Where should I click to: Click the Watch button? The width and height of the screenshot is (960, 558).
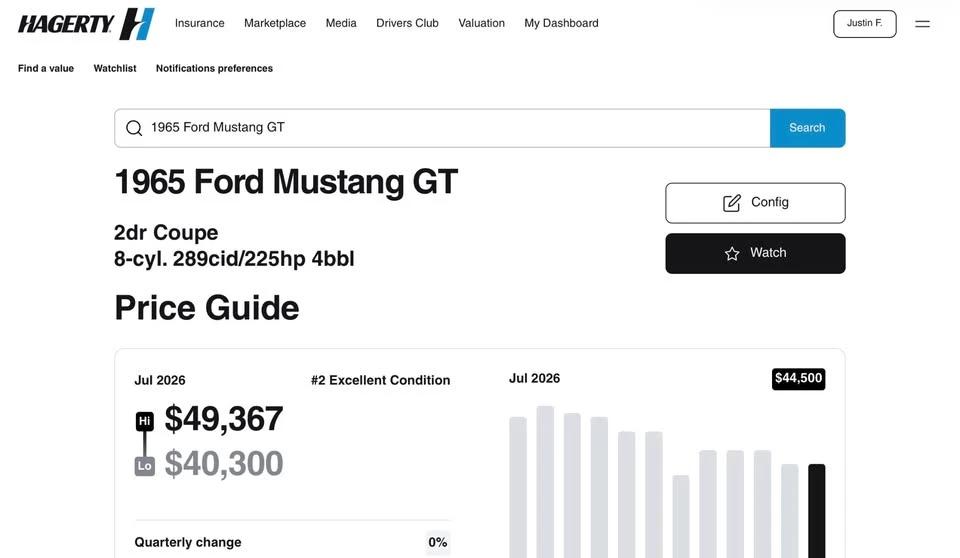click(755, 253)
